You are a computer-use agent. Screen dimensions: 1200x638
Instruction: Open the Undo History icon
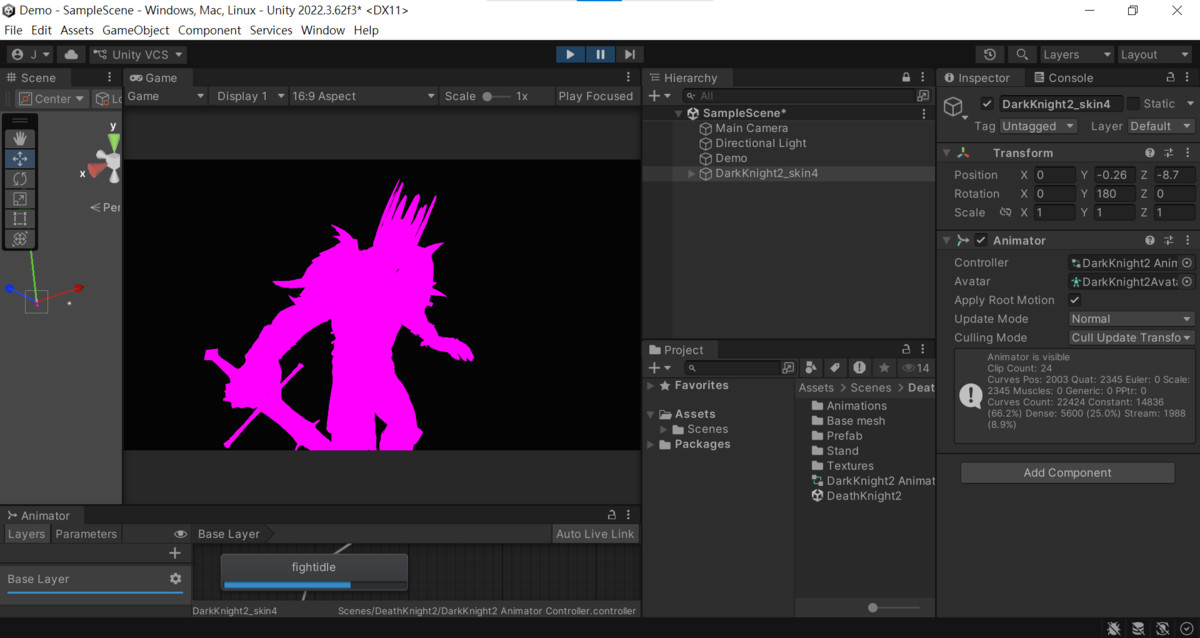pos(990,55)
